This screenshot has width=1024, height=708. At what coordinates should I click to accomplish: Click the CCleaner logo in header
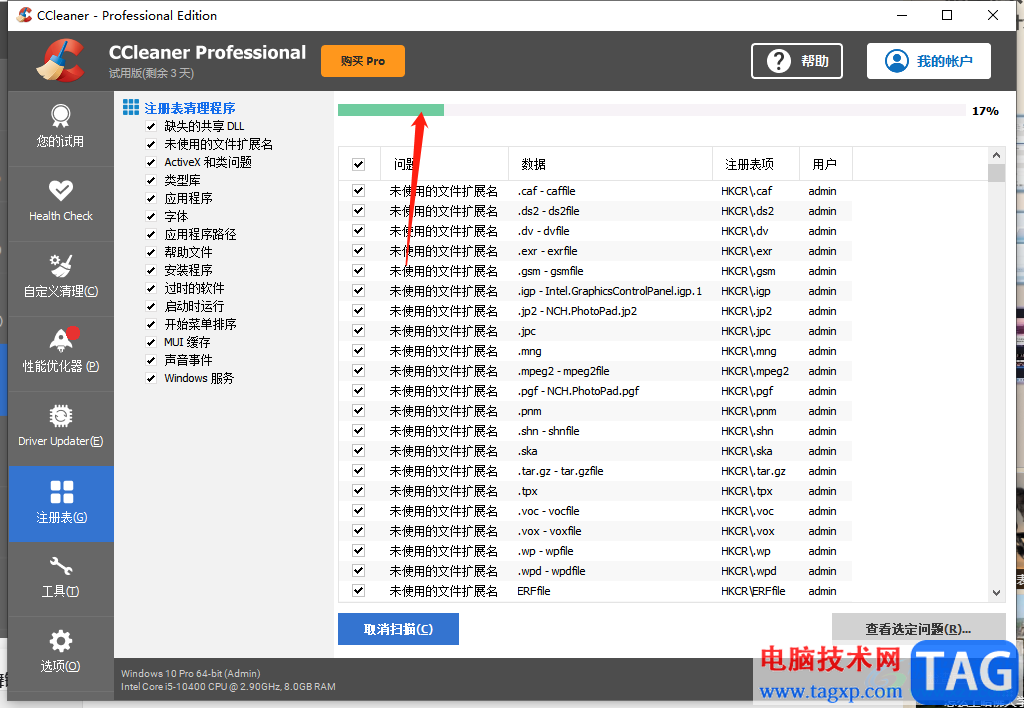[60, 61]
